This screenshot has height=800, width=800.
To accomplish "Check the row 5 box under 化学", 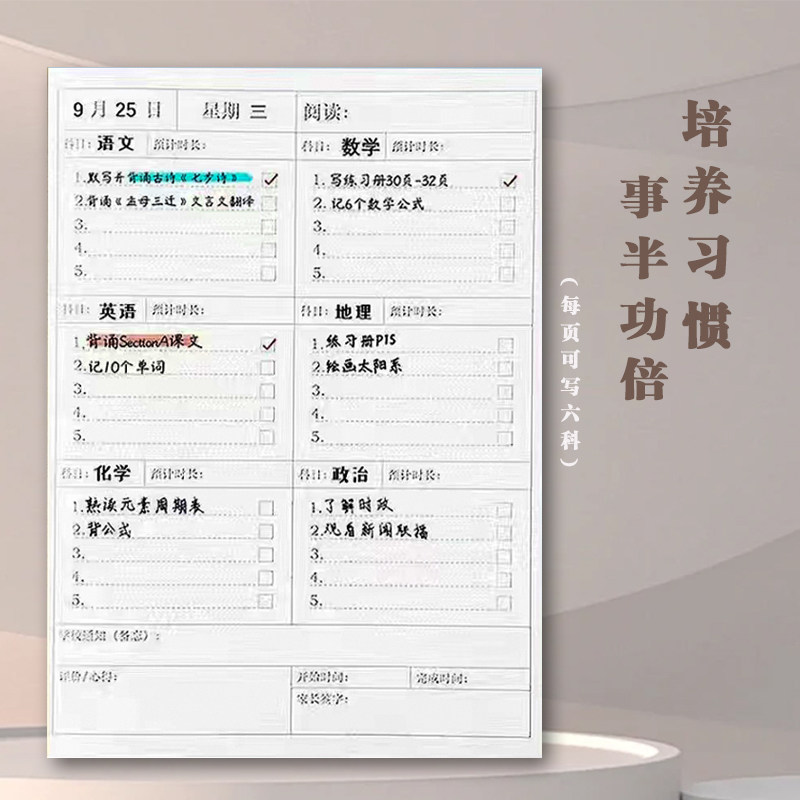I will tap(265, 601).
